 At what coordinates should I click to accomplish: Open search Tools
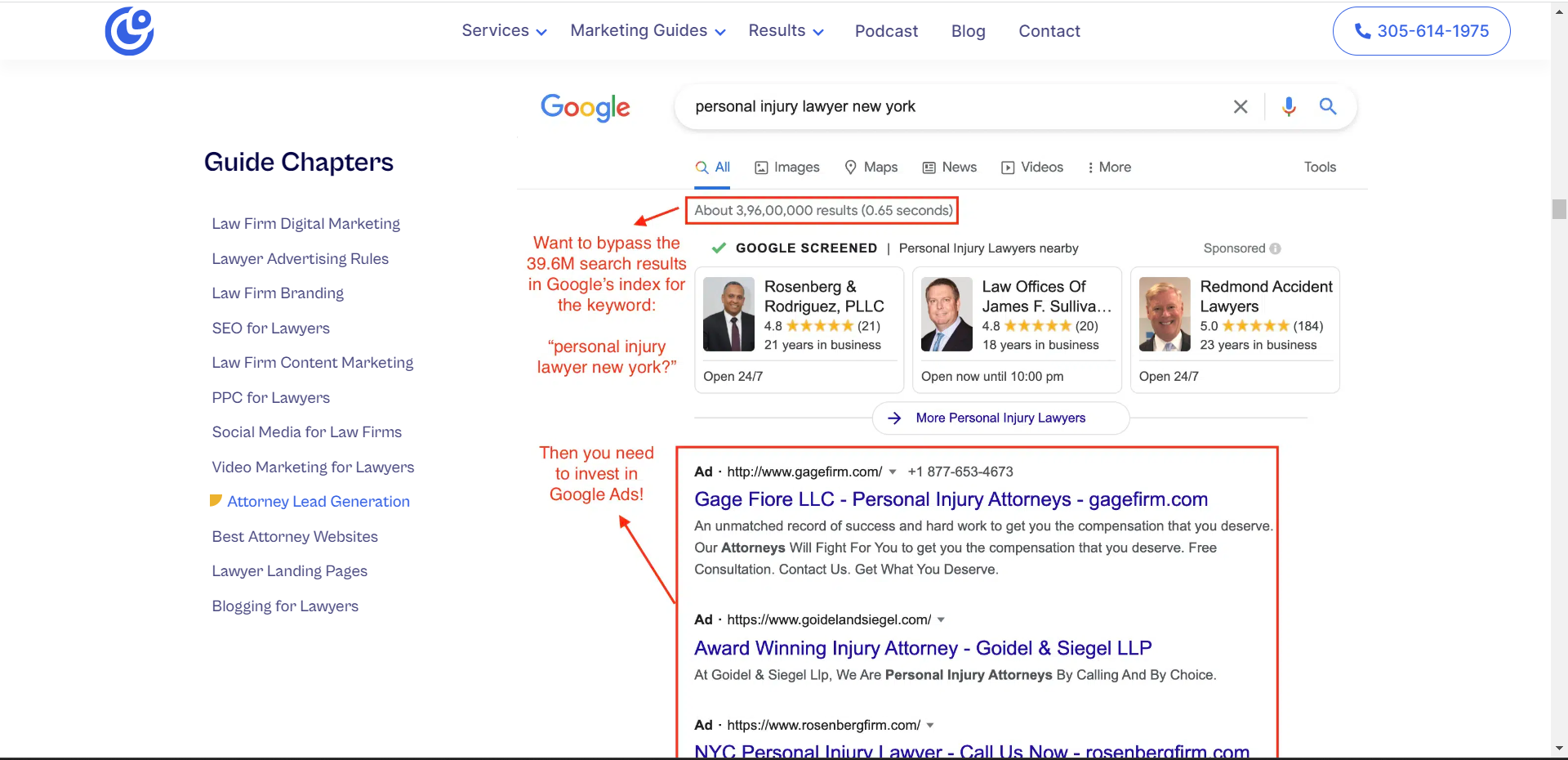1320,168
